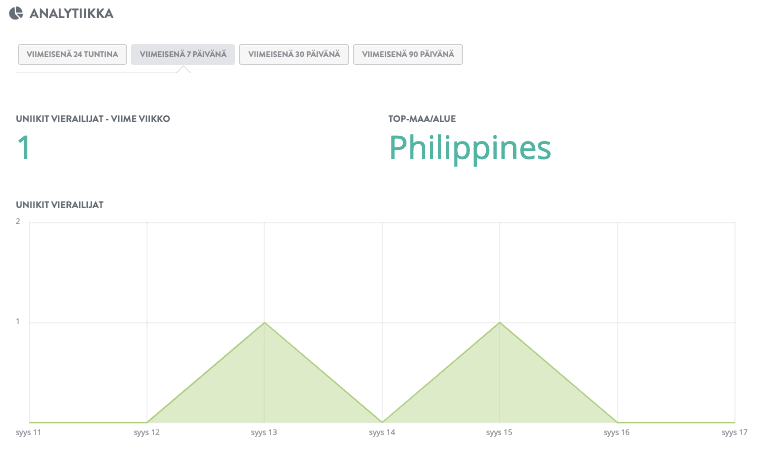764x449 pixels.
Task: Click the Analytiikka pie chart icon
Action: [x=16, y=14]
